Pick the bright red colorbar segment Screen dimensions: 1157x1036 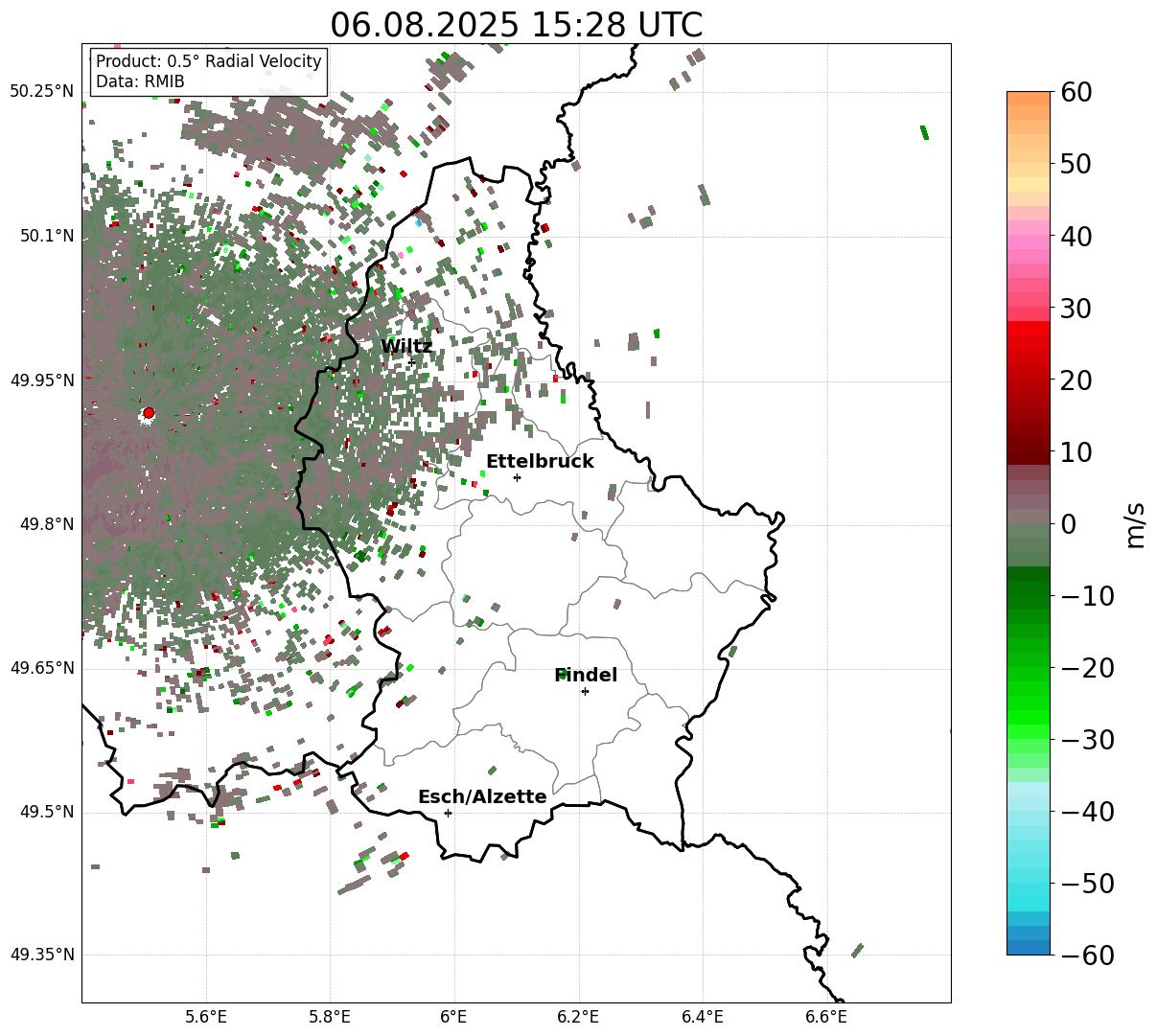pos(1029,329)
